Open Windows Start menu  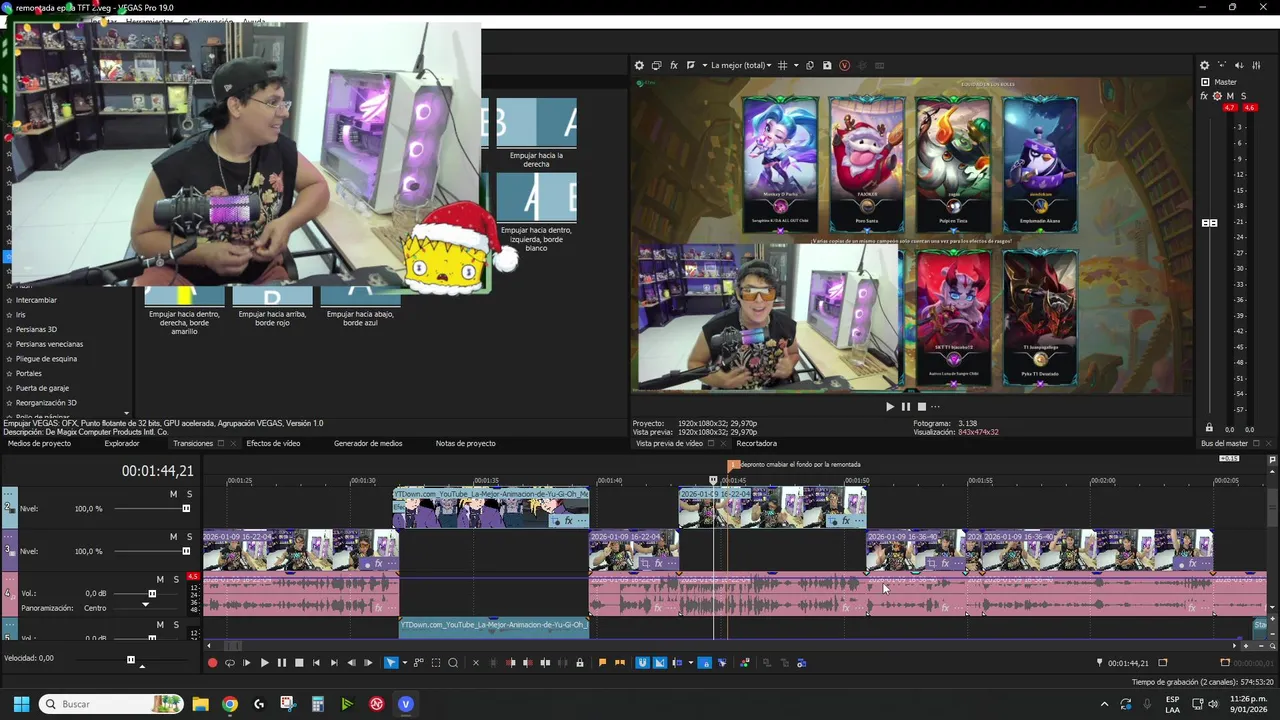click(x=21, y=704)
